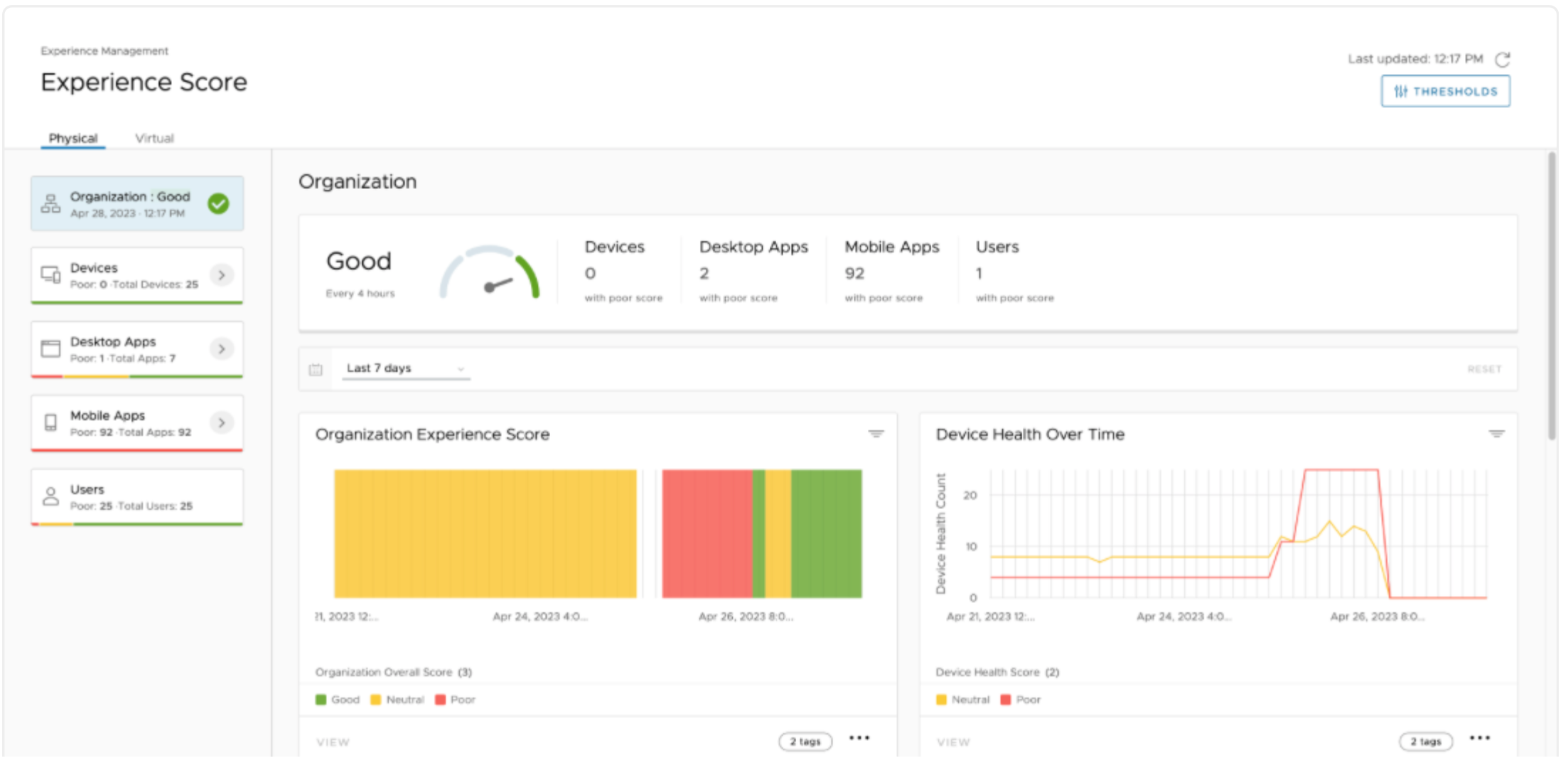Click the Thresholds button
The image size is (1568, 768).
pyautogui.click(x=1445, y=91)
